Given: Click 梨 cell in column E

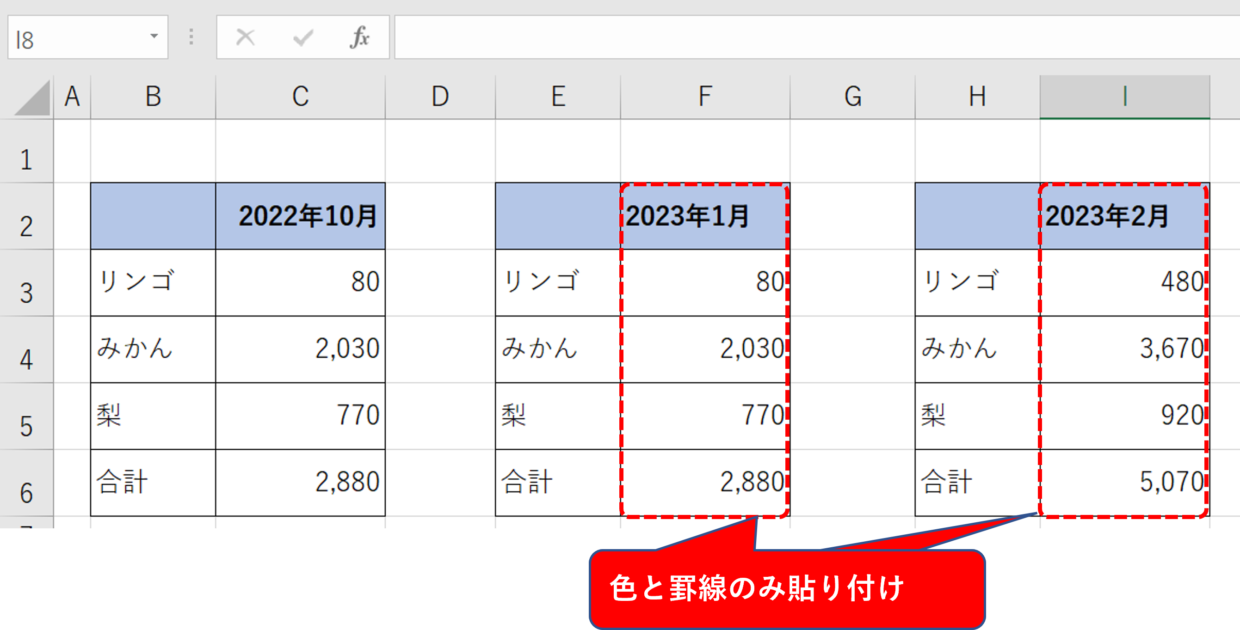Looking at the screenshot, I should [558, 416].
